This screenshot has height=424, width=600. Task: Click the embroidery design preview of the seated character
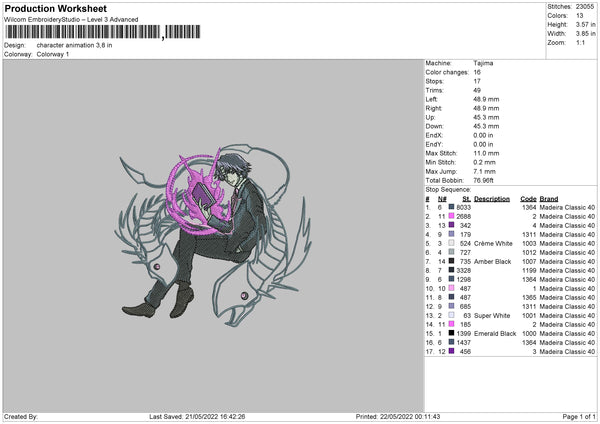[x=213, y=235]
